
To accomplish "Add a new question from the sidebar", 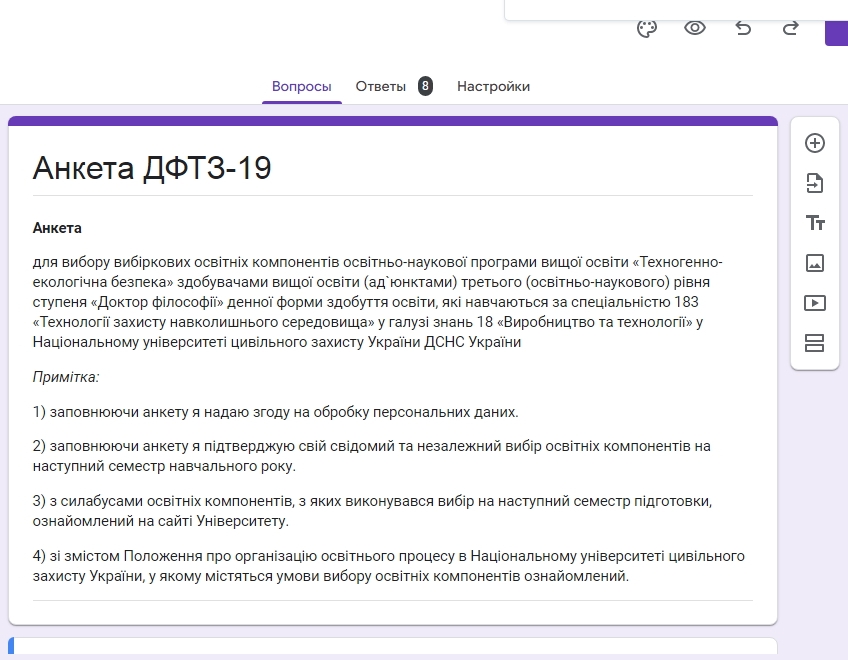I will click(x=815, y=143).
